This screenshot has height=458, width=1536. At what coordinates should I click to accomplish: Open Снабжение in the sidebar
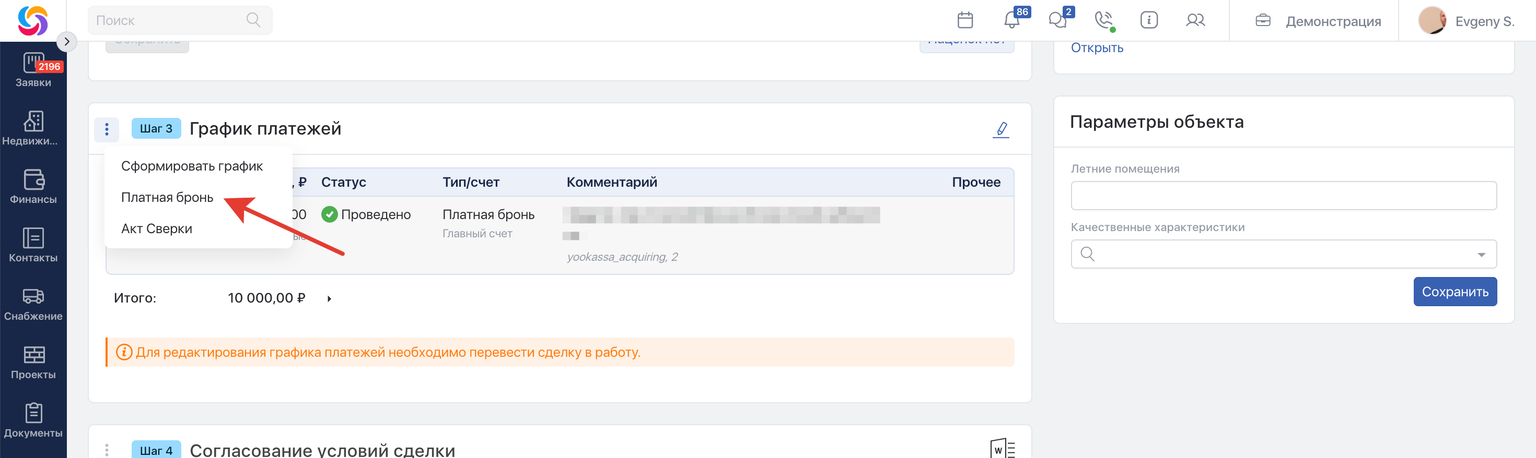coord(33,304)
